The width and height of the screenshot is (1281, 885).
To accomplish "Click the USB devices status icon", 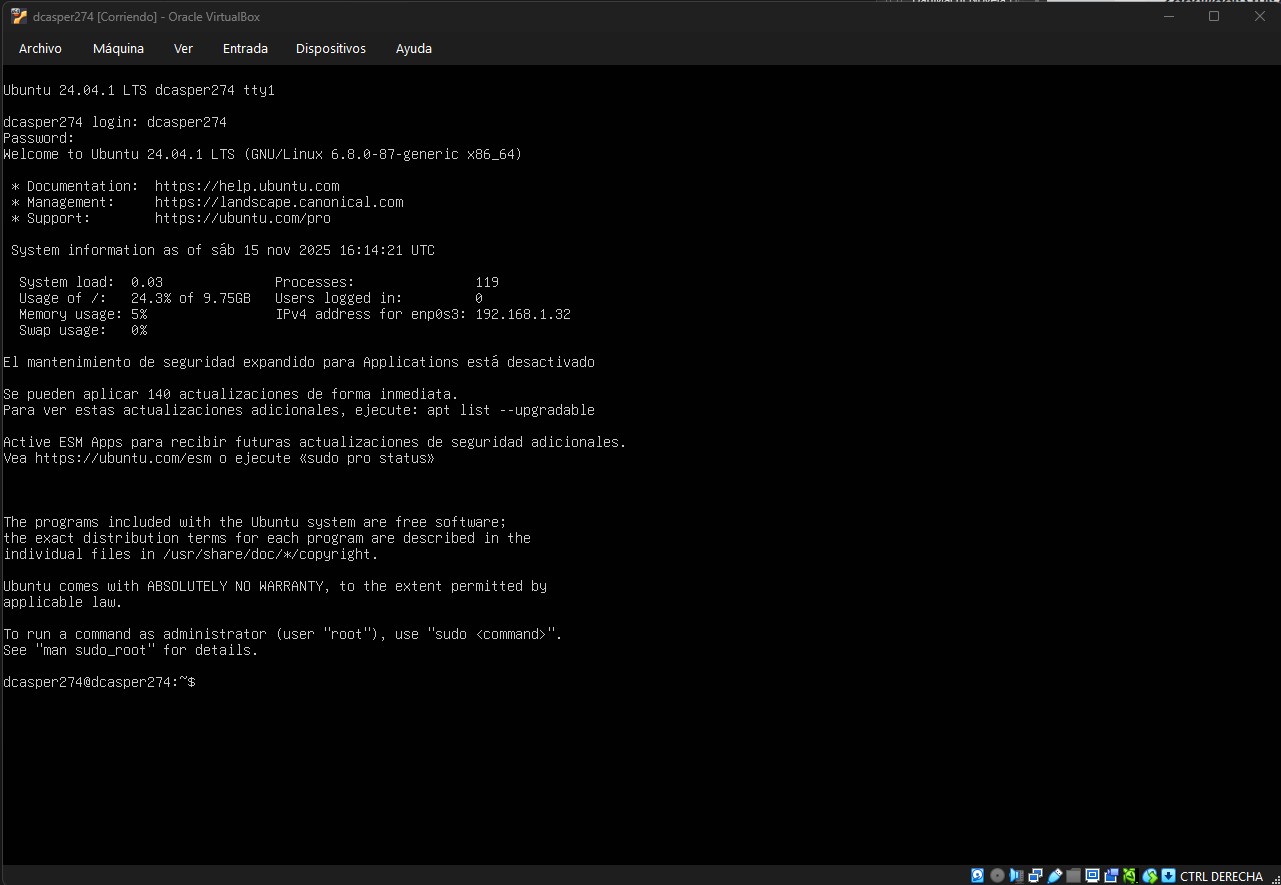I will tap(1054, 876).
